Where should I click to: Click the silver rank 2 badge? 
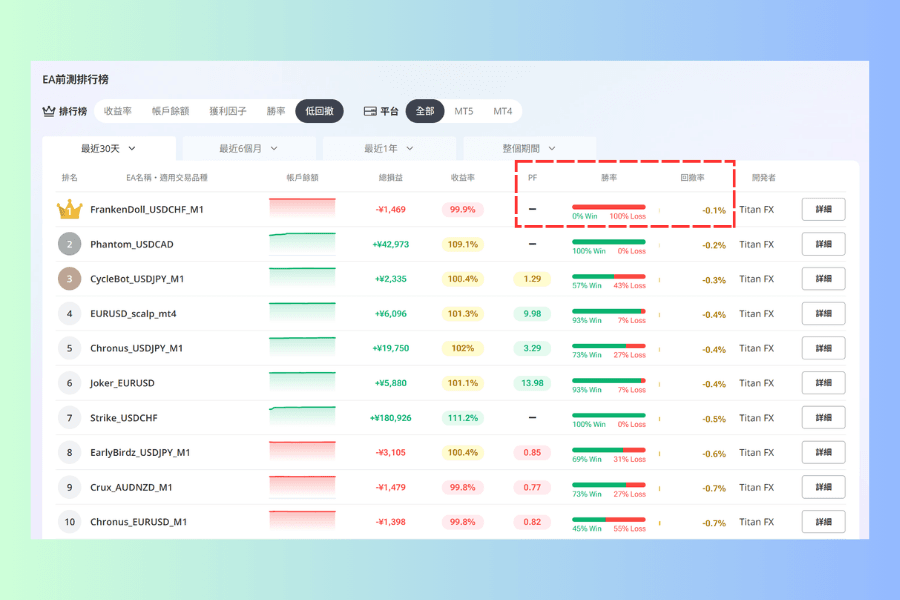click(x=69, y=244)
